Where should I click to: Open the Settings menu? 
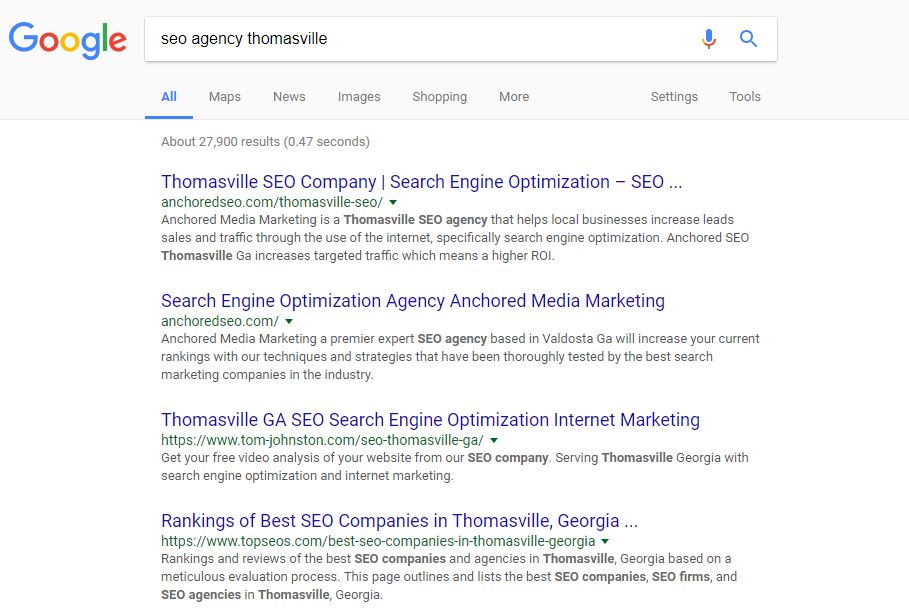coord(674,97)
